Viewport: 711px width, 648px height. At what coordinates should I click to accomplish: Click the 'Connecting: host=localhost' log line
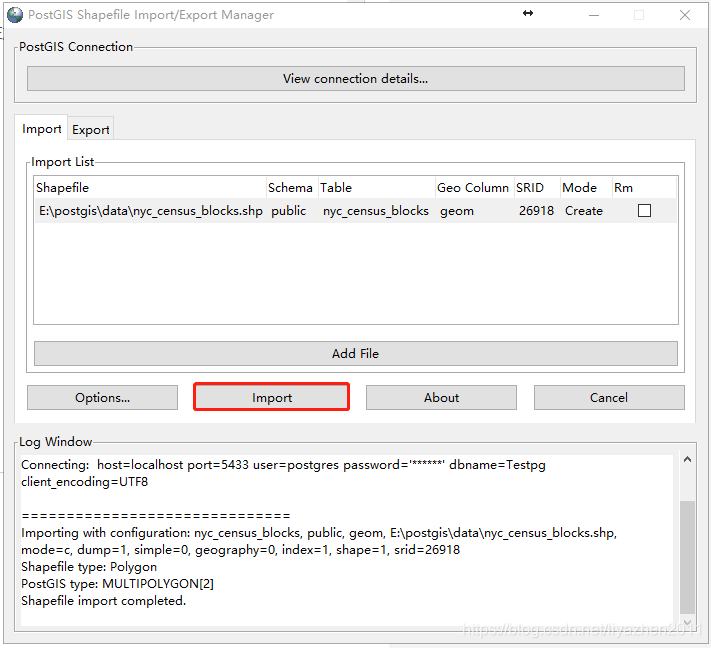[283, 465]
